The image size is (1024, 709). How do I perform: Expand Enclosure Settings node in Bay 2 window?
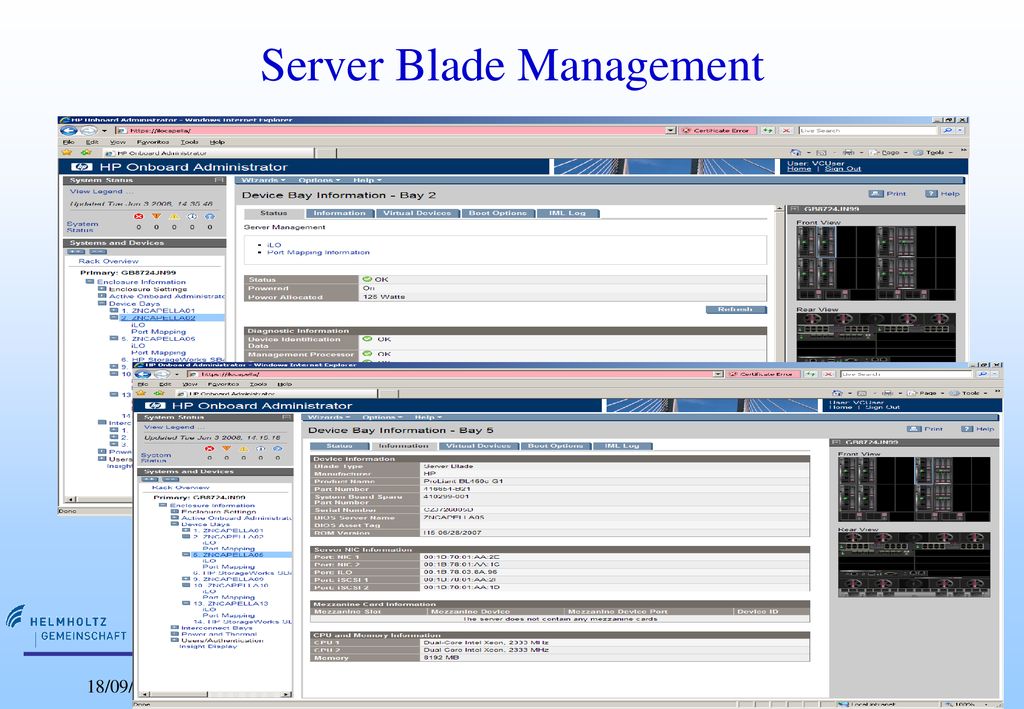coord(102,289)
